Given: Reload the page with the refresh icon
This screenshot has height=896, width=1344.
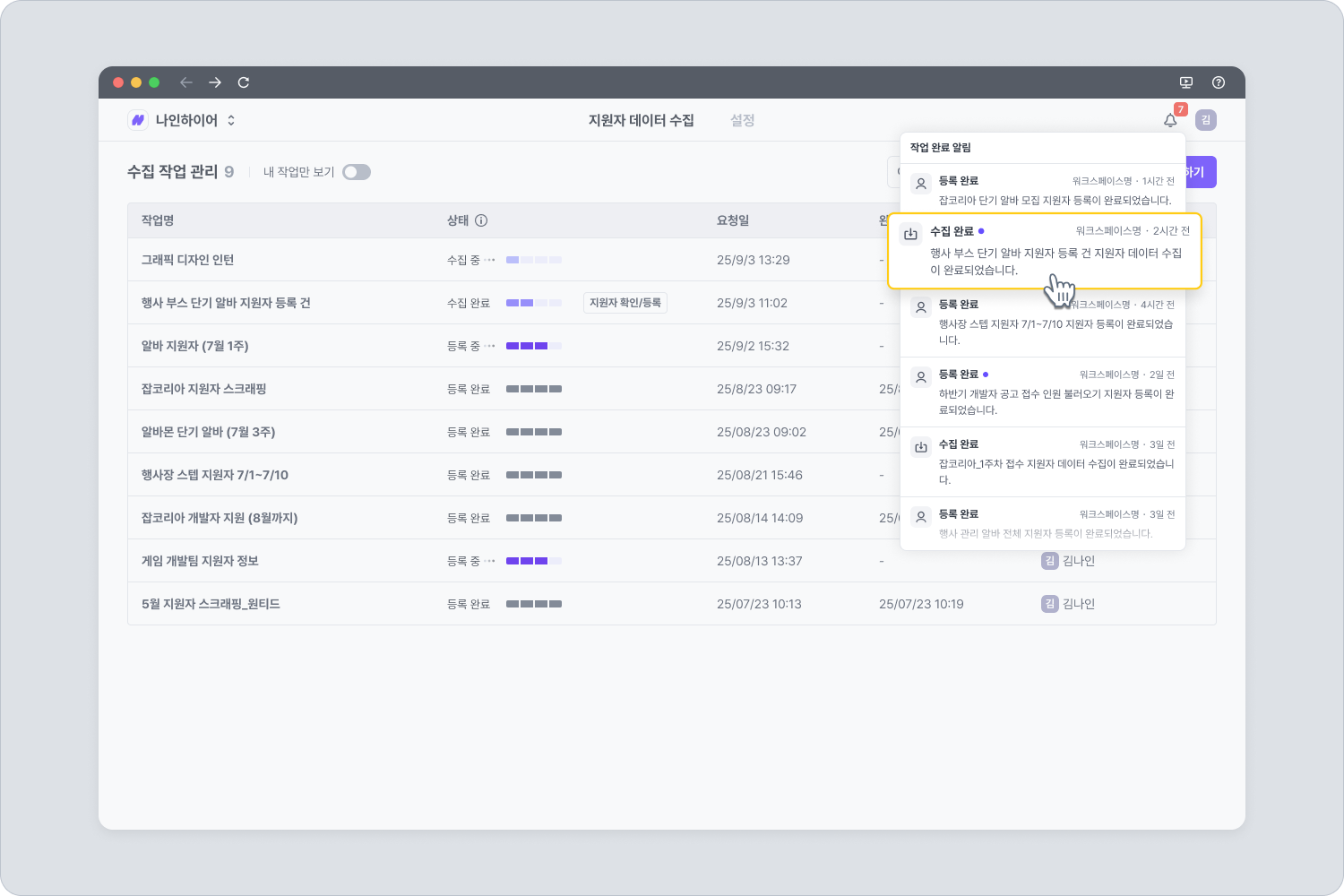Looking at the screenshot, I should point(244,82).
